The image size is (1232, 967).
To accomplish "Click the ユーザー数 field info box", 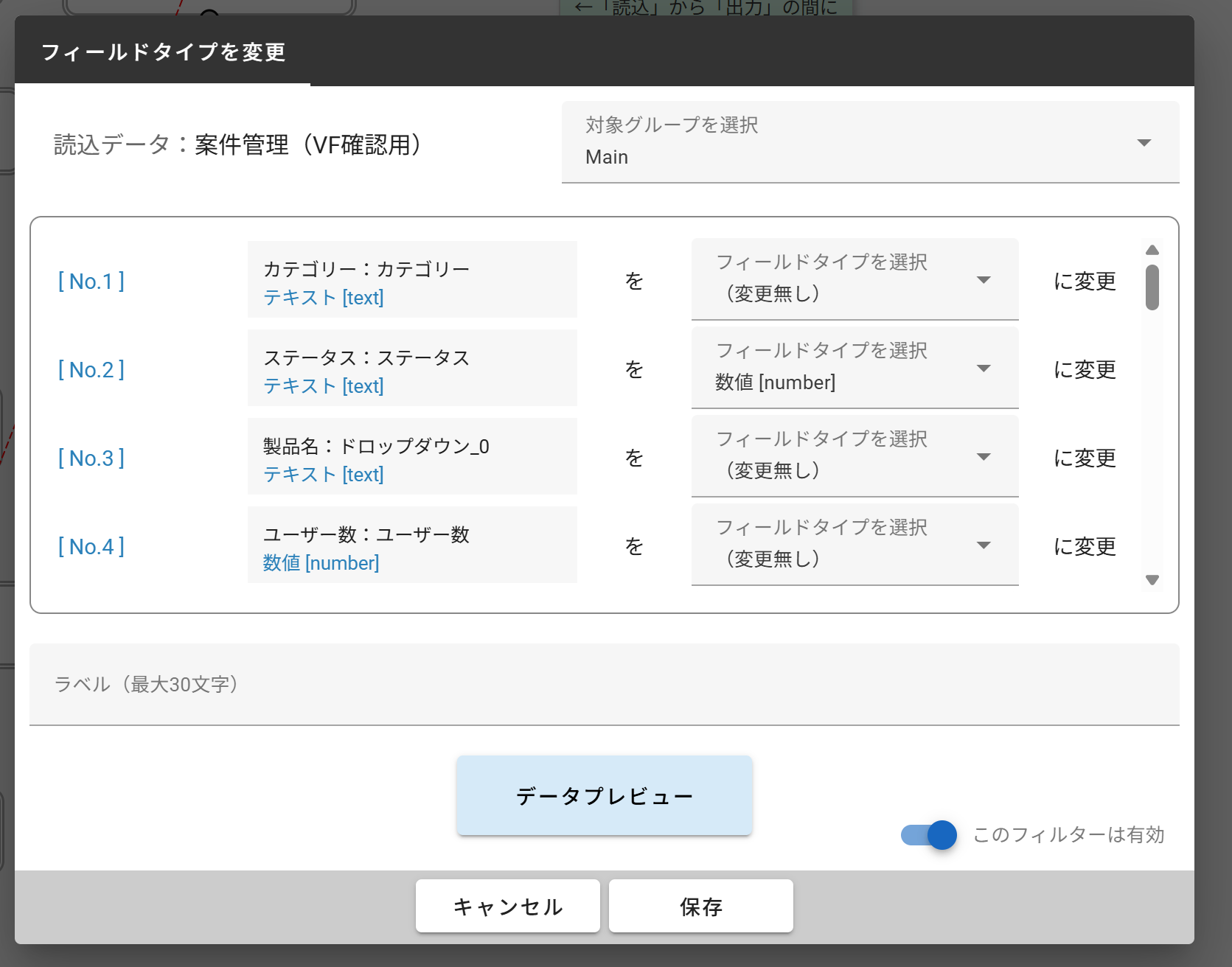I will tap(412, 545).
